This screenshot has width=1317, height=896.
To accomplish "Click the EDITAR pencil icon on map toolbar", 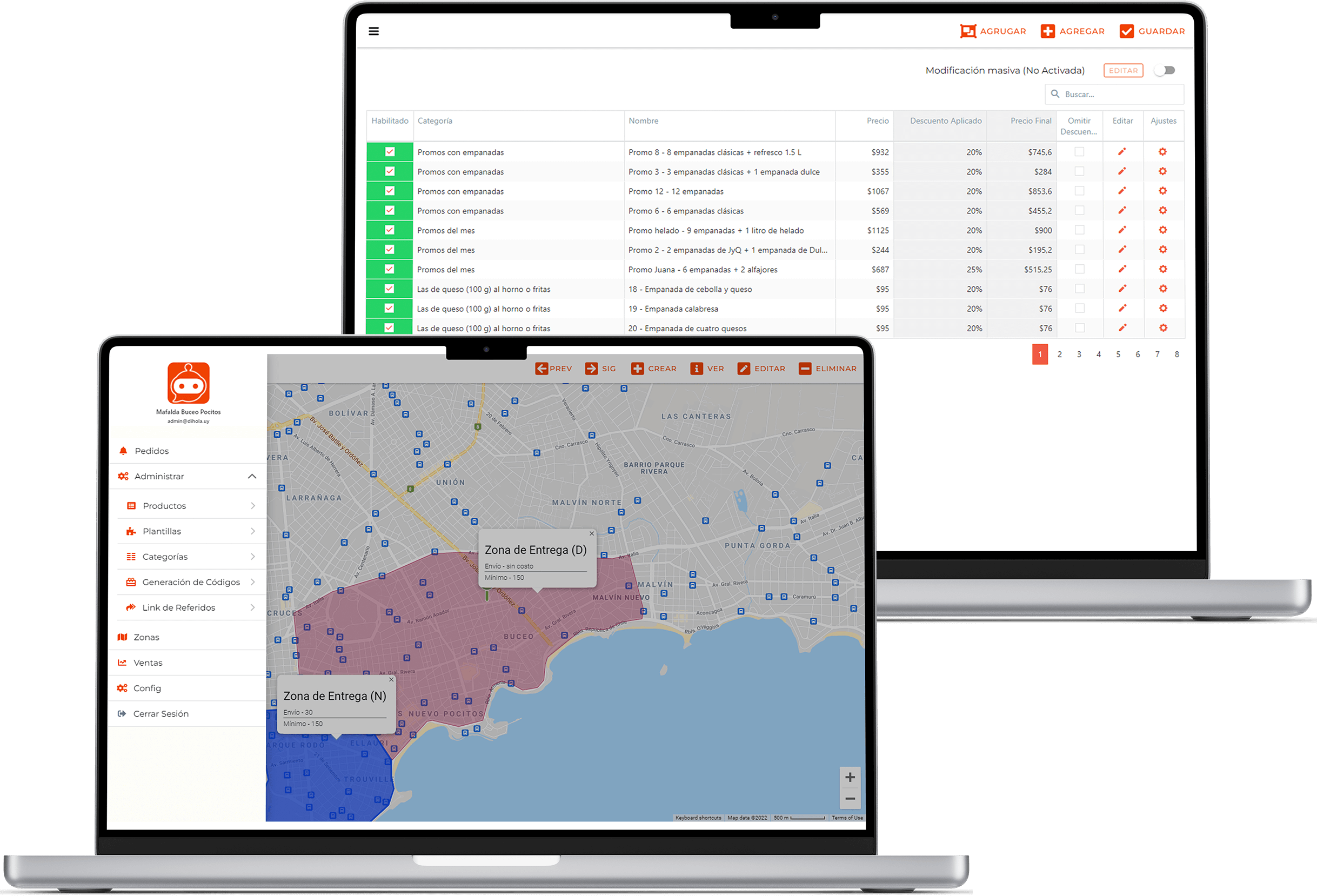I will tap(744, 369).
